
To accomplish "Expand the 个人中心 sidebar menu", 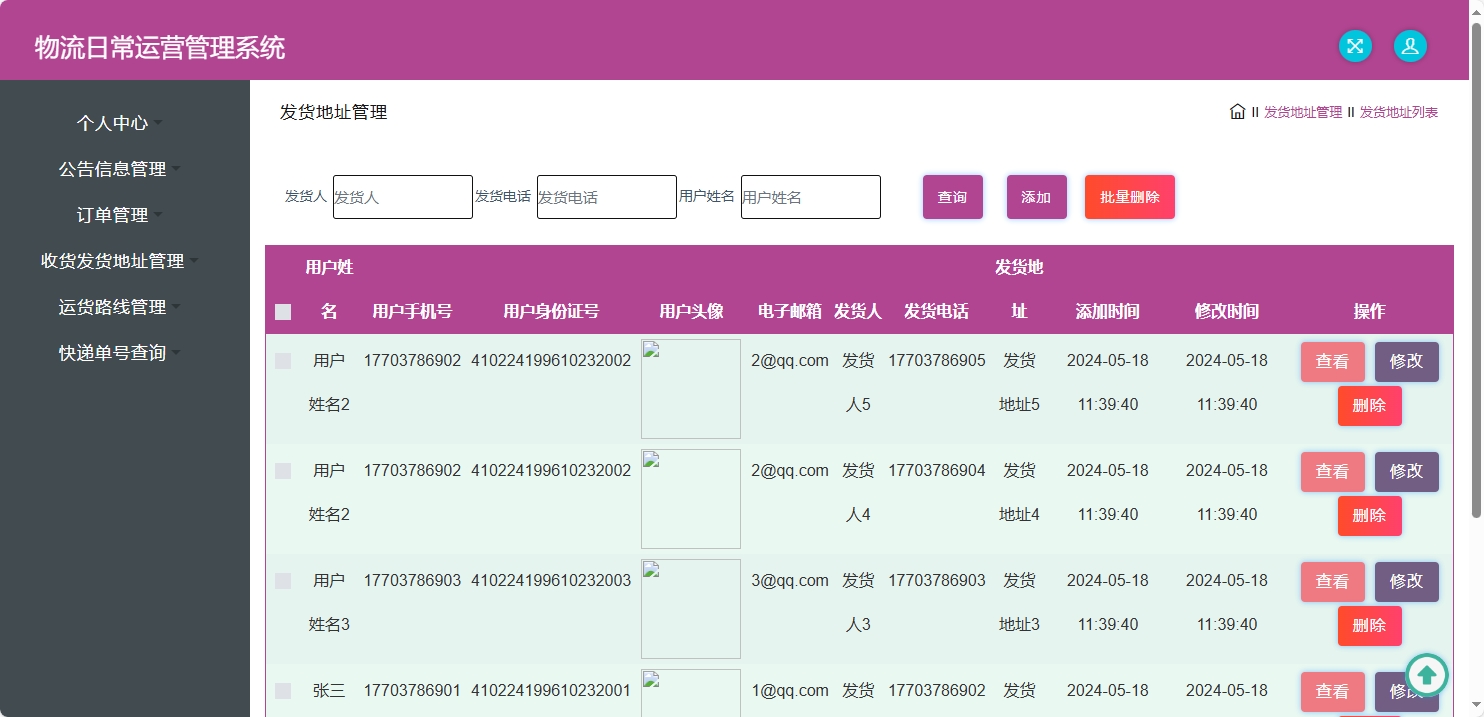I will point(113,122).
